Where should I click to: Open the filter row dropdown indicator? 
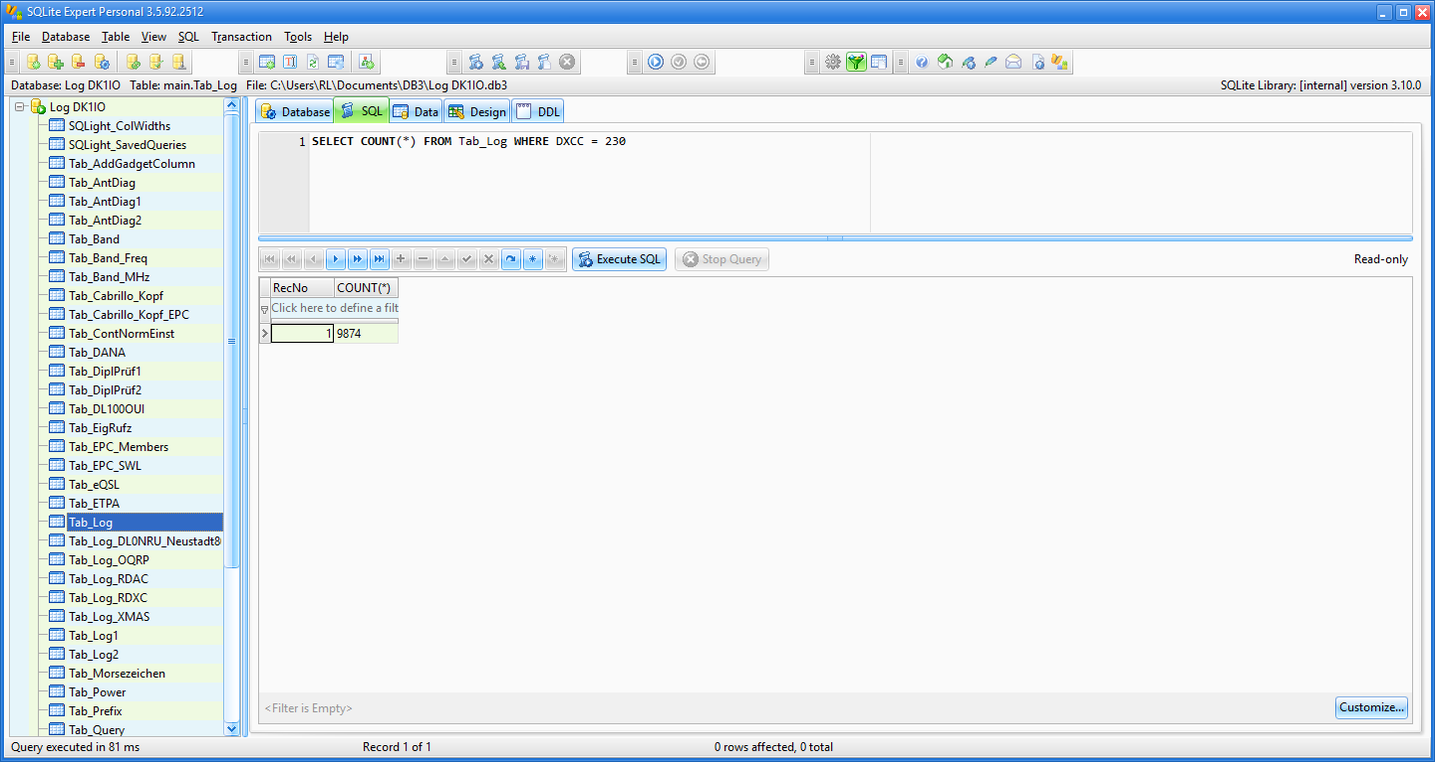tap(265, 309)
